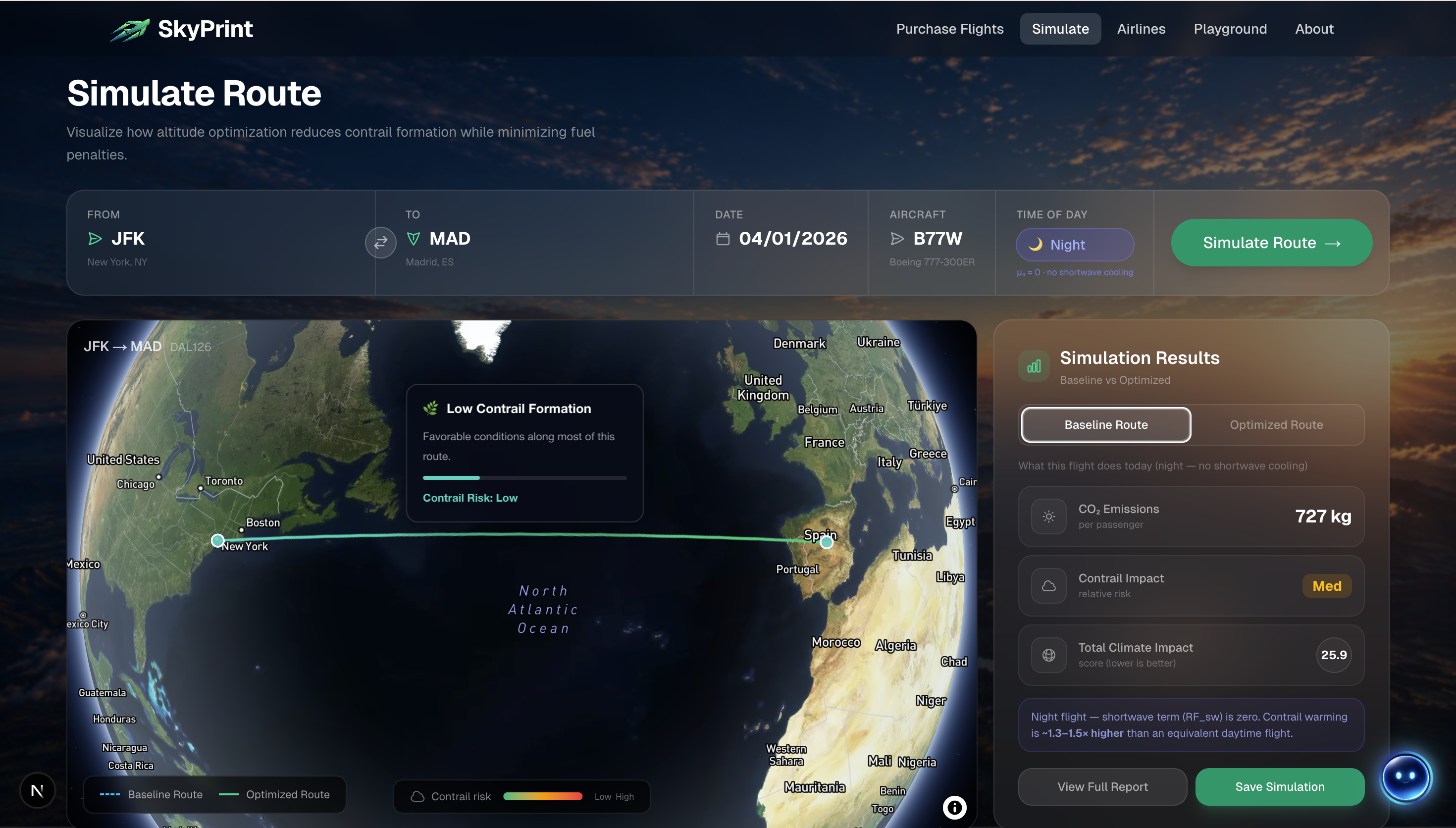Image resolution: width=1456 pixels, height=828 pixels.
Task: Click the SkyPrint plane logo
Action: pyautogui.click(x=130, y=30)
